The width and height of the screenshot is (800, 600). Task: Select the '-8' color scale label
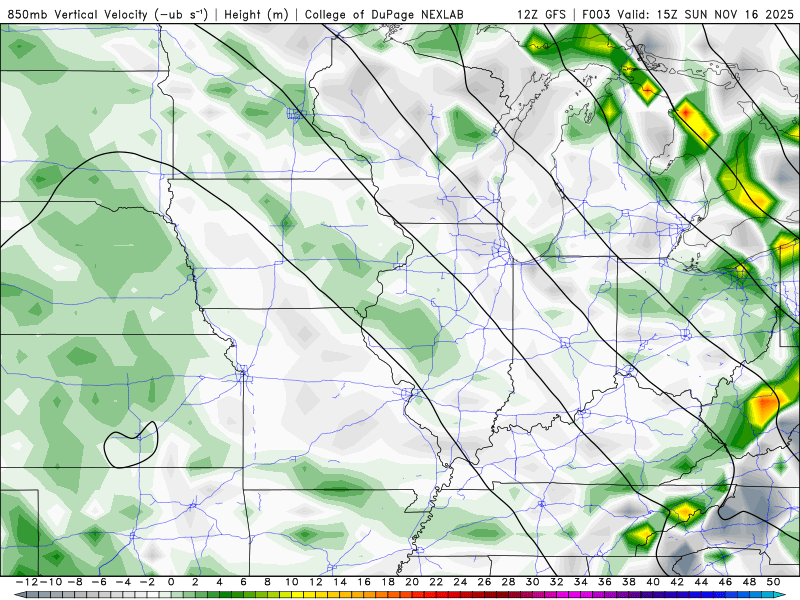pos(74,582)
